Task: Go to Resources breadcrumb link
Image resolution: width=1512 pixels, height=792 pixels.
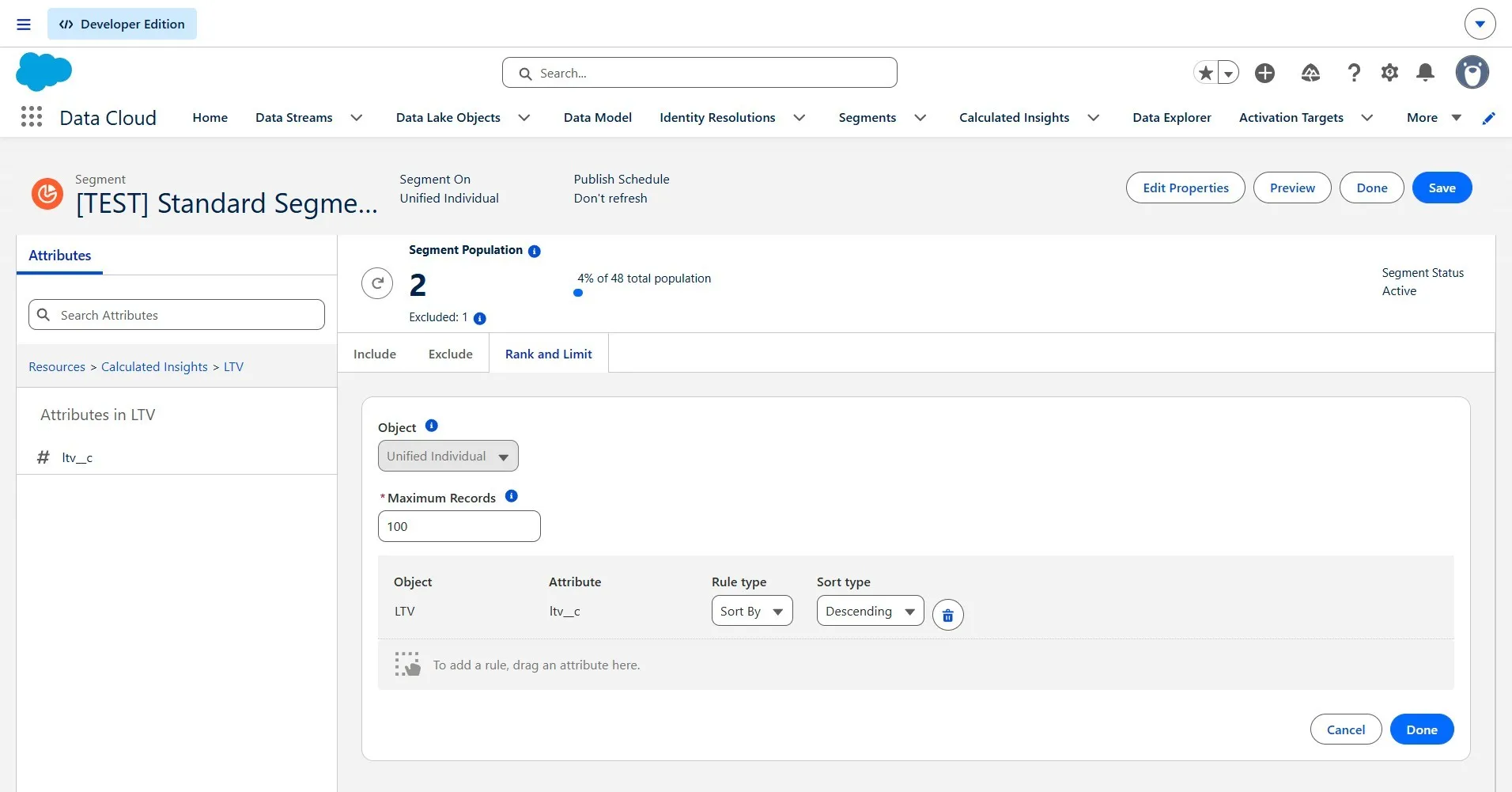Action: tap(57, 367)
